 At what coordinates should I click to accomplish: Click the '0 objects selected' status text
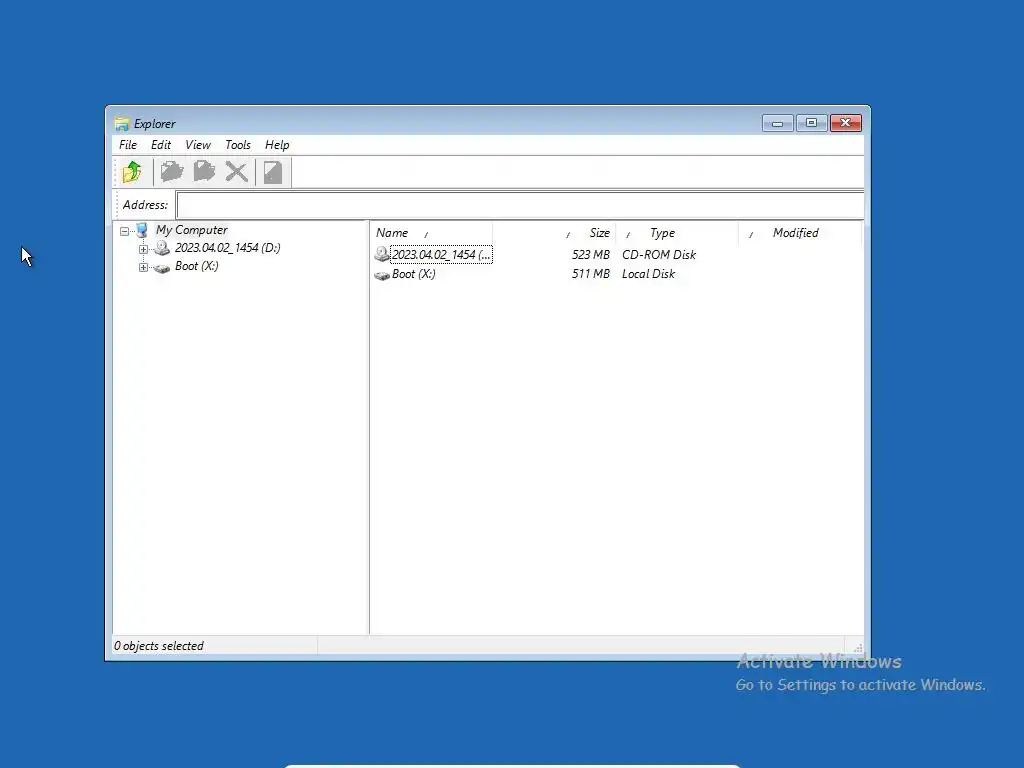[x=159, y=646]
